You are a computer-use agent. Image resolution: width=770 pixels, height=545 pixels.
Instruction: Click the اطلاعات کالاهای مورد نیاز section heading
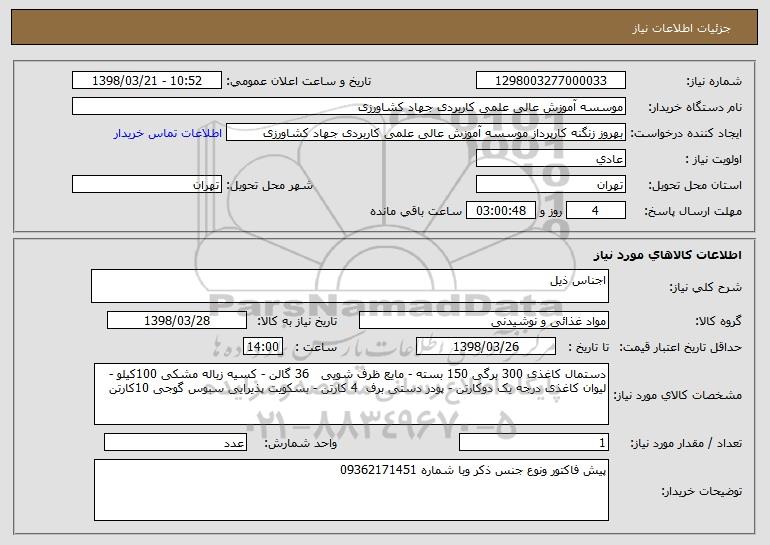pyautogui.click(x=667, y=255)
